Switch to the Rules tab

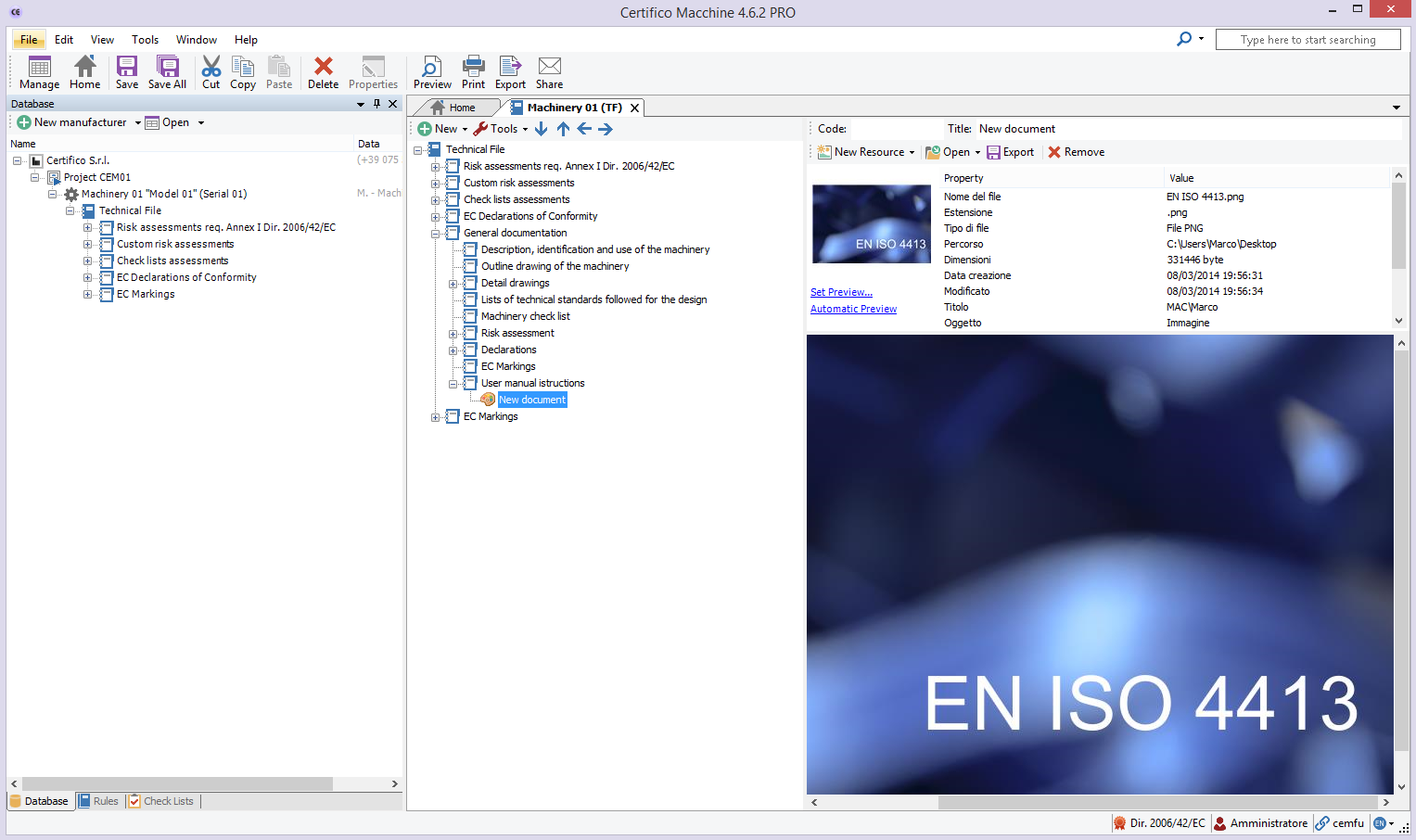tap(99, 801)
